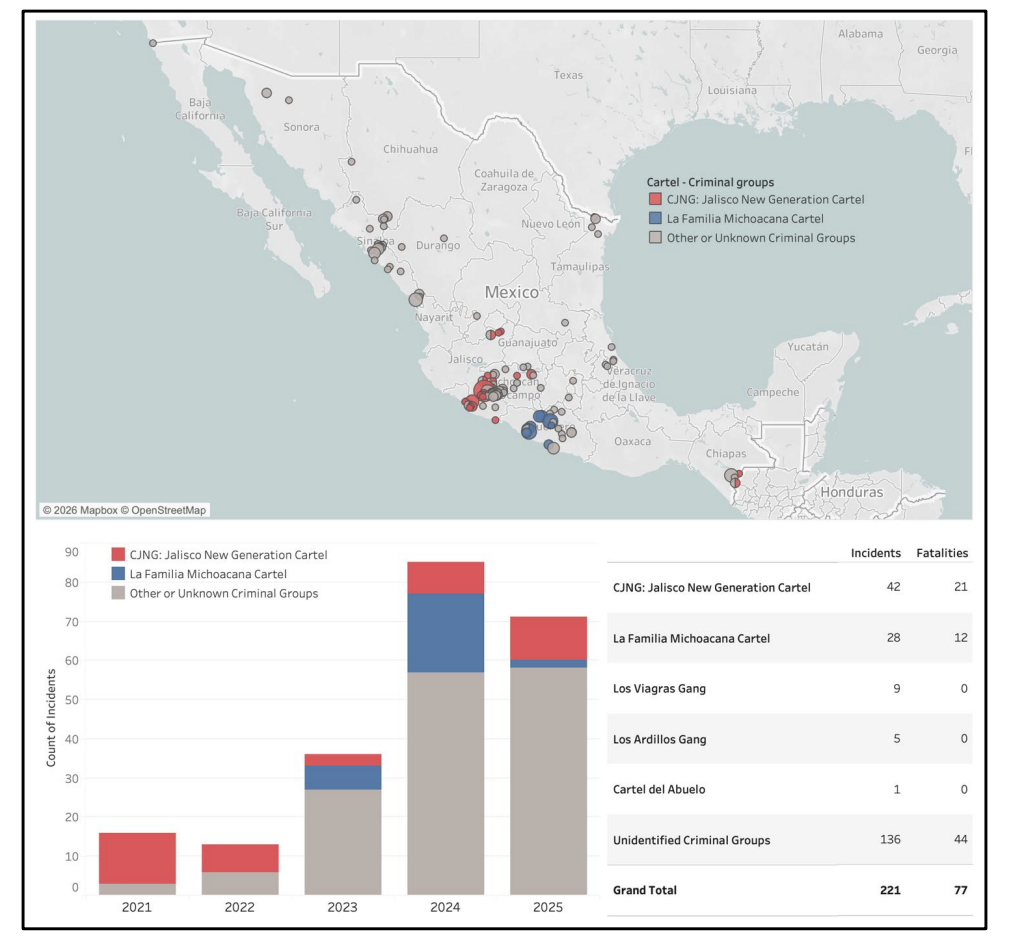Open the Mapbox attribution link

[78, 510]
